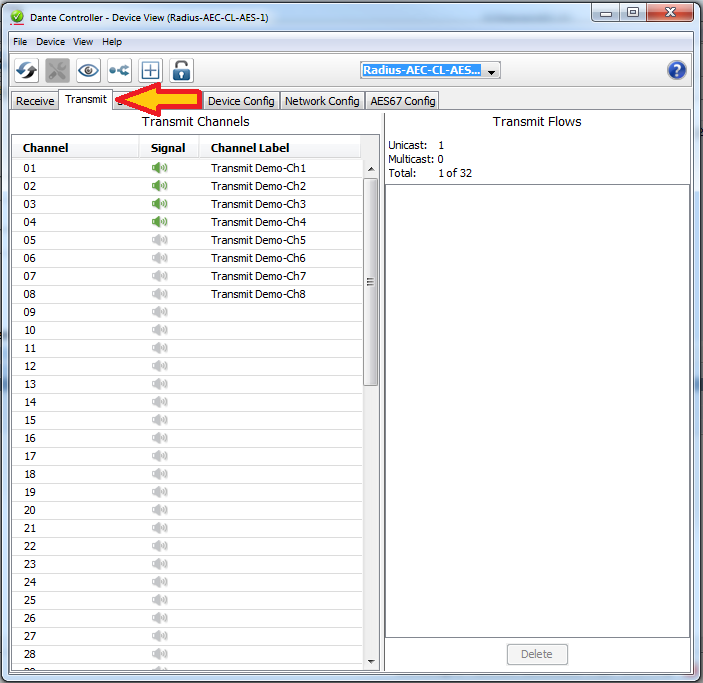This screenshot has width=703, height=683.
Task: Click the Channel column header
Action: 75,148
